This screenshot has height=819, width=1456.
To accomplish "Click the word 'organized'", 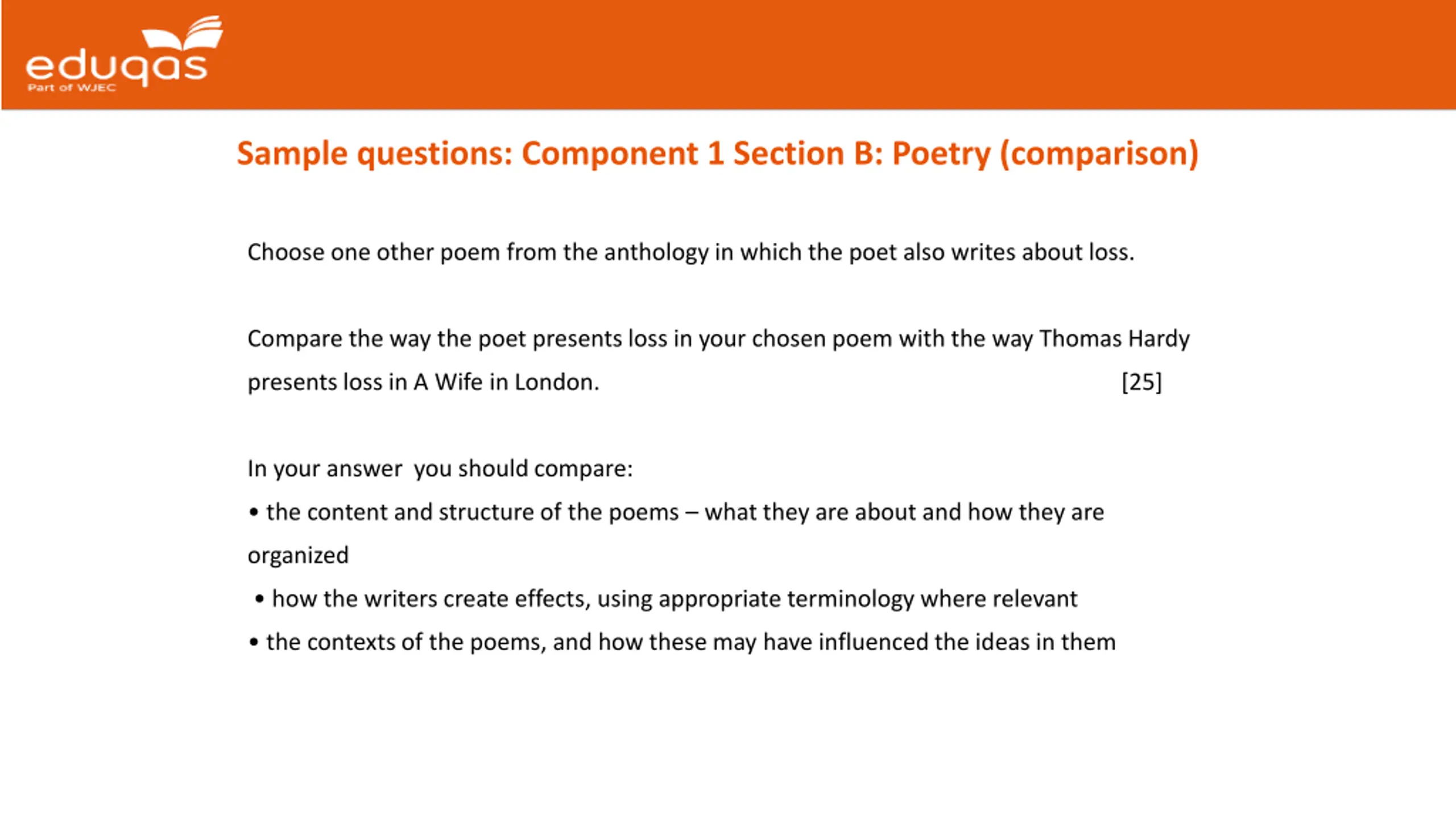I will click(x=298, y=556).
